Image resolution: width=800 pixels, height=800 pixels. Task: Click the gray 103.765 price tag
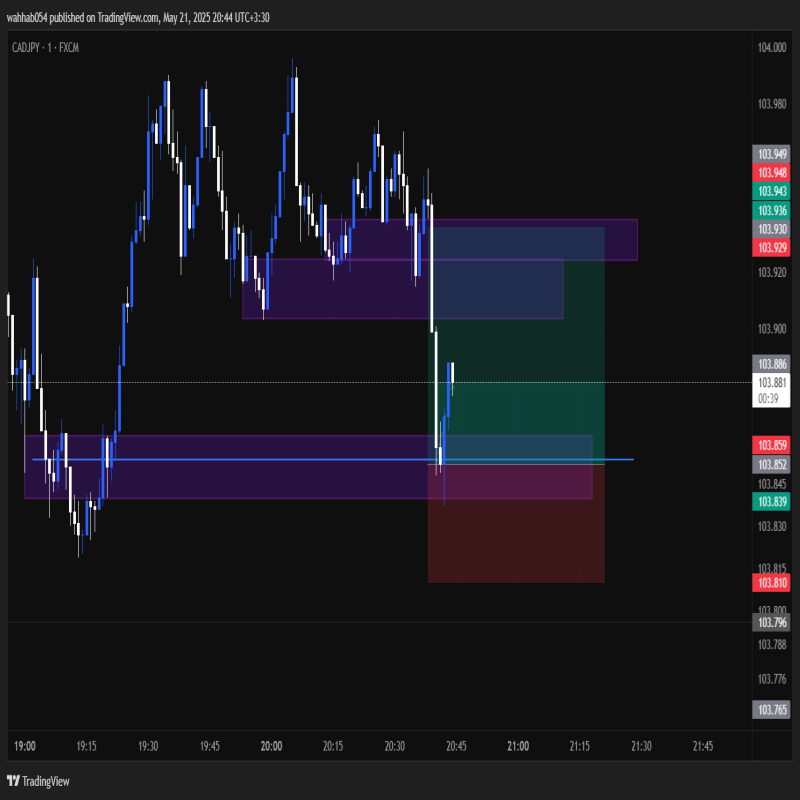771,710
